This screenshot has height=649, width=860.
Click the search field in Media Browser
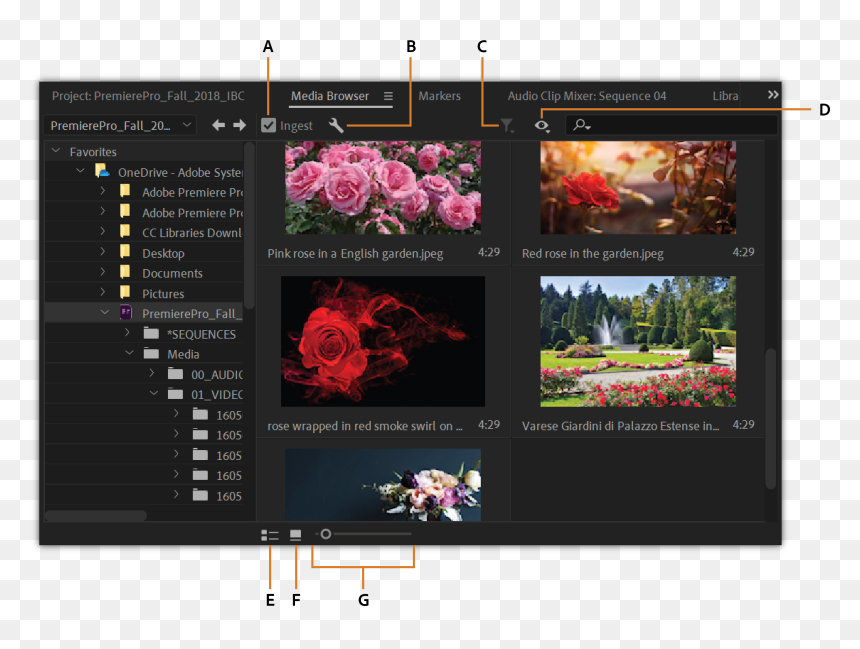pyautogui.click(x=671, y=126)
